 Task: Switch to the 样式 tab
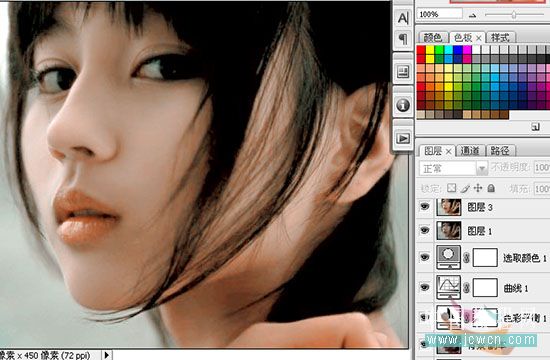(x=500, y=38)
